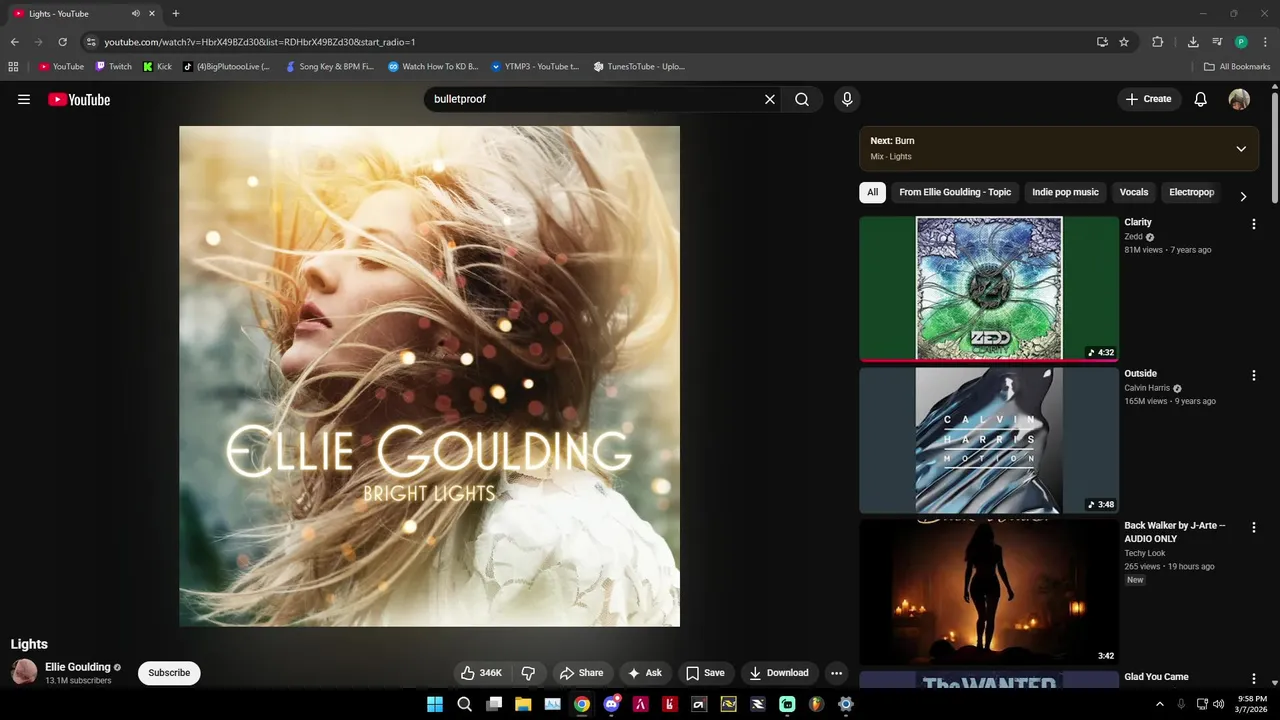Dislike the video with thumbs down
The height and width of the screenshot is (720, 1280).
click(x=528, y=673)
